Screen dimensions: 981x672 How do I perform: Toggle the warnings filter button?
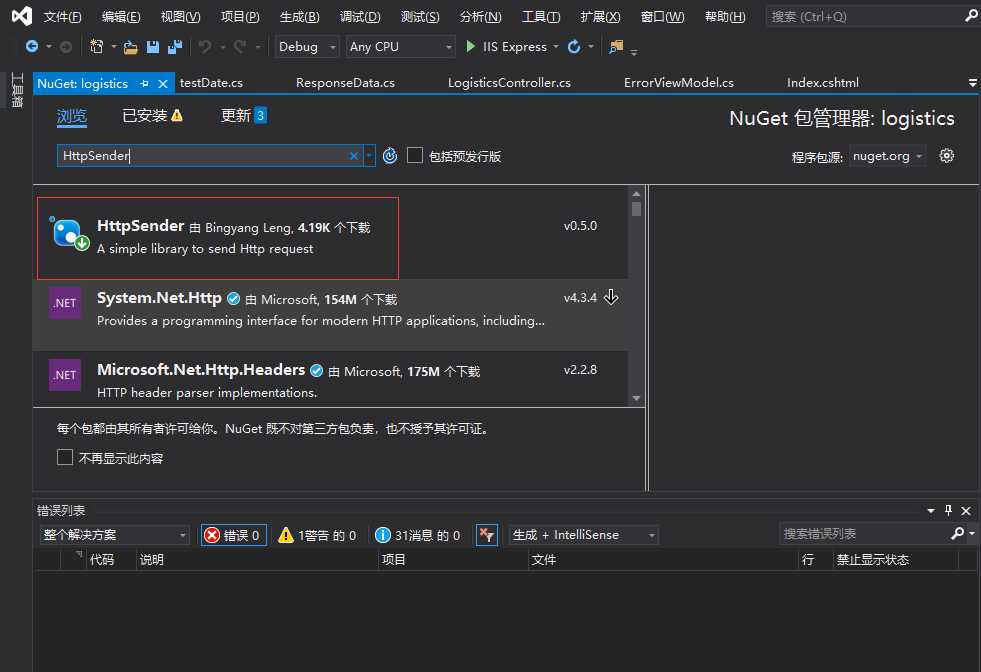pos(317,535)
